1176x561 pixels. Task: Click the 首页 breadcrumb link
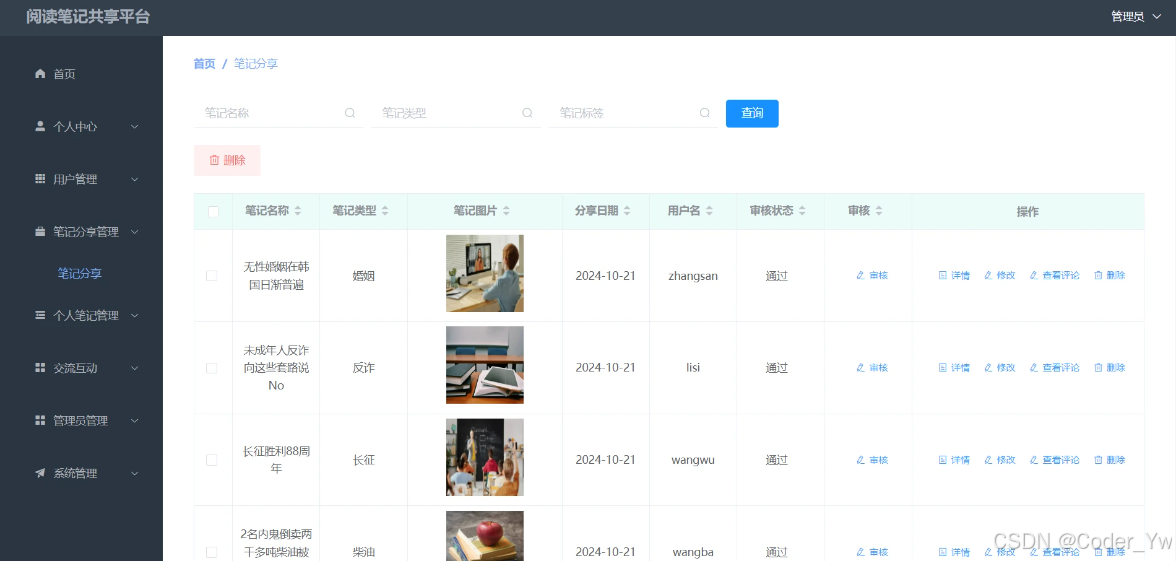(204, 64)
